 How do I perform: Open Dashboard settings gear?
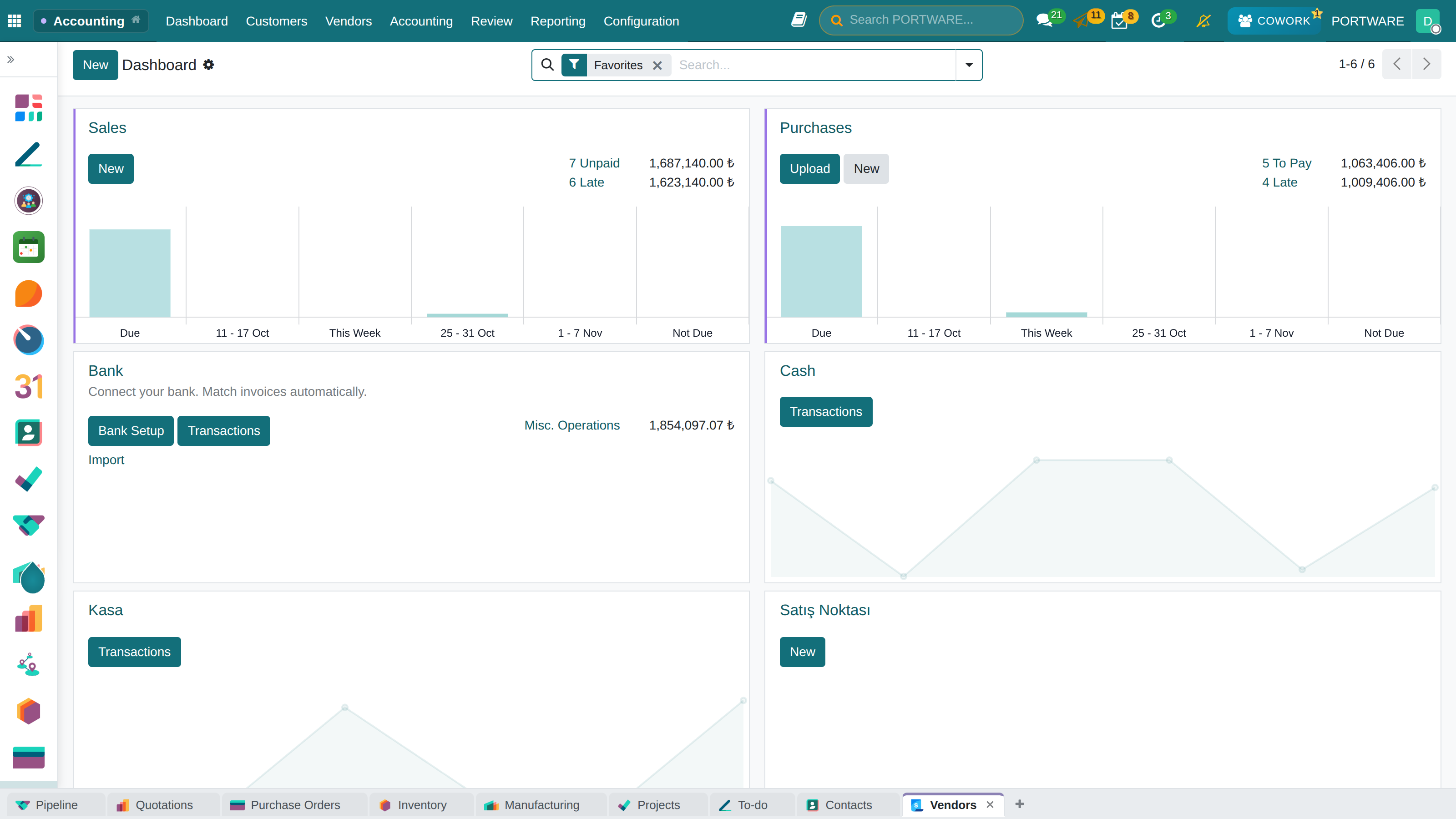(208, 65)
